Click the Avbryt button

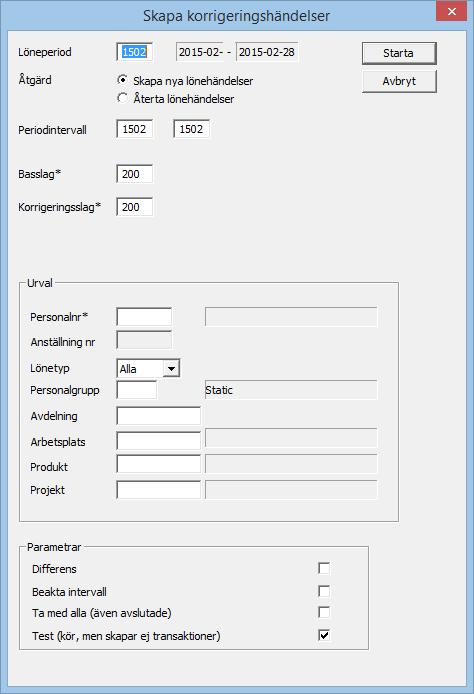point(399,81)
